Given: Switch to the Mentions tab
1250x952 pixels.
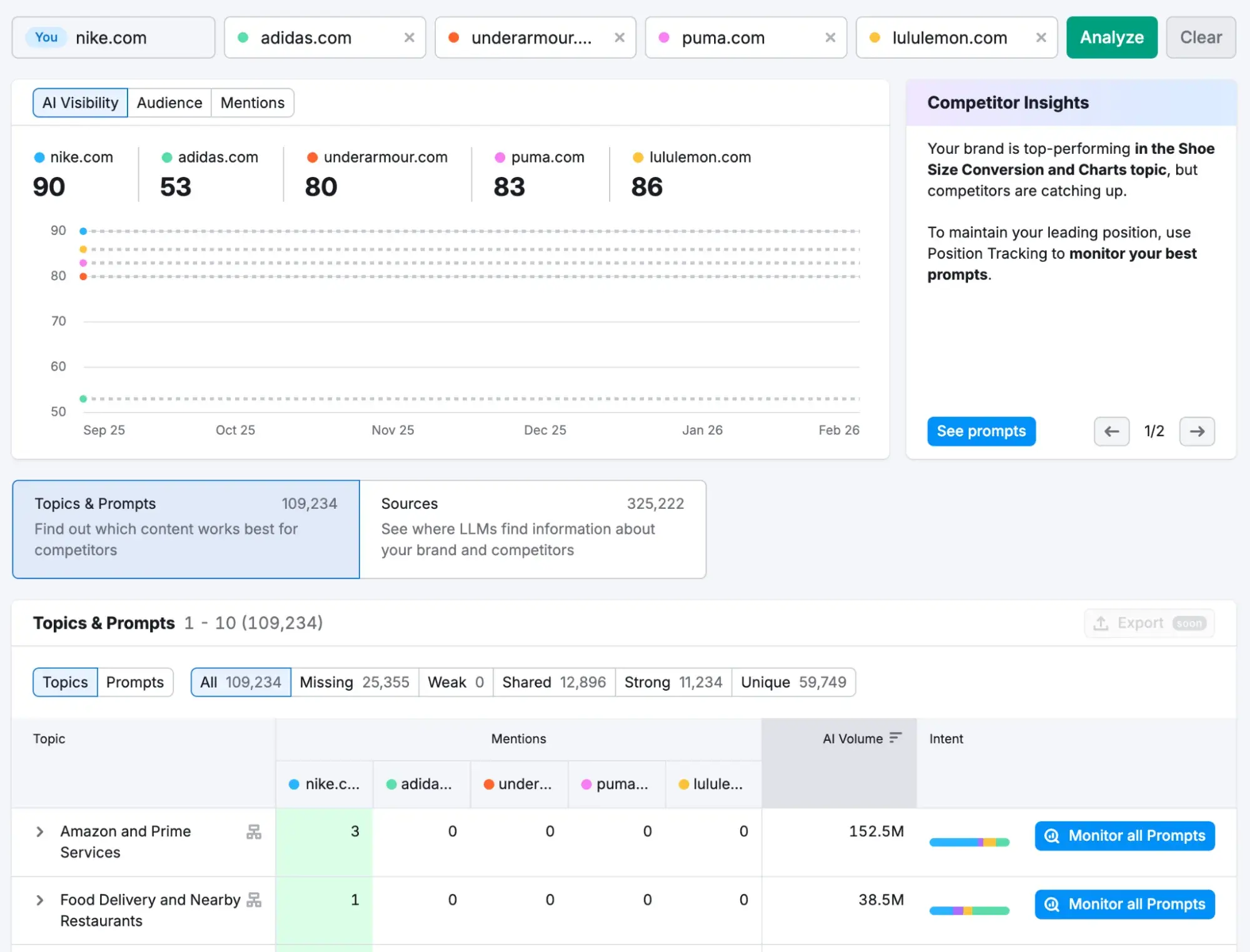Looking at the screenshot, I should pos(252,103).
